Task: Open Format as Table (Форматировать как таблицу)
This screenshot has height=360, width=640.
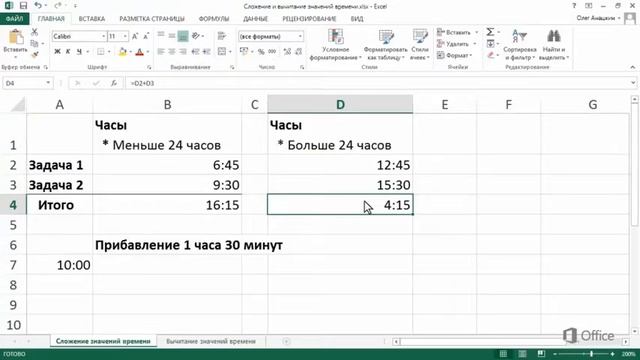Action: point(385,45)
